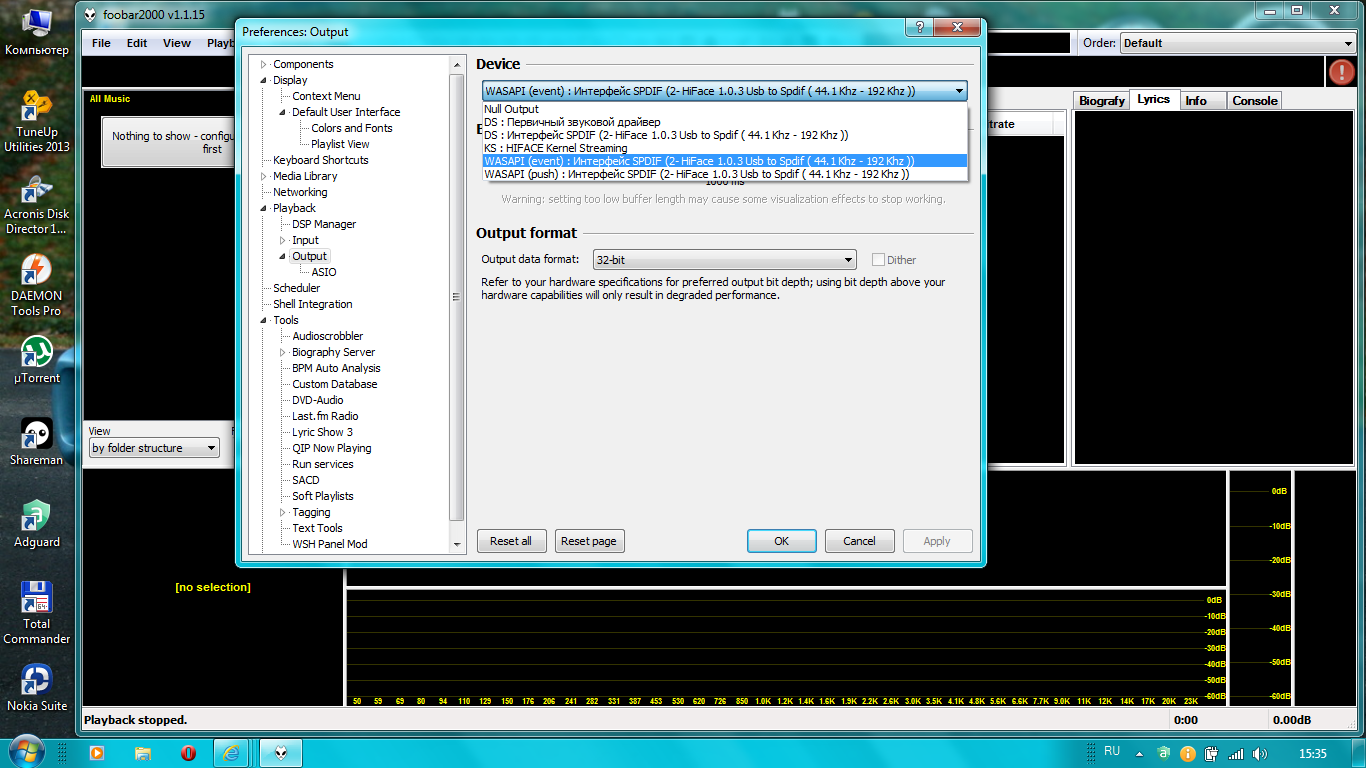Open the Output data format dropdown

coord(725,260)
